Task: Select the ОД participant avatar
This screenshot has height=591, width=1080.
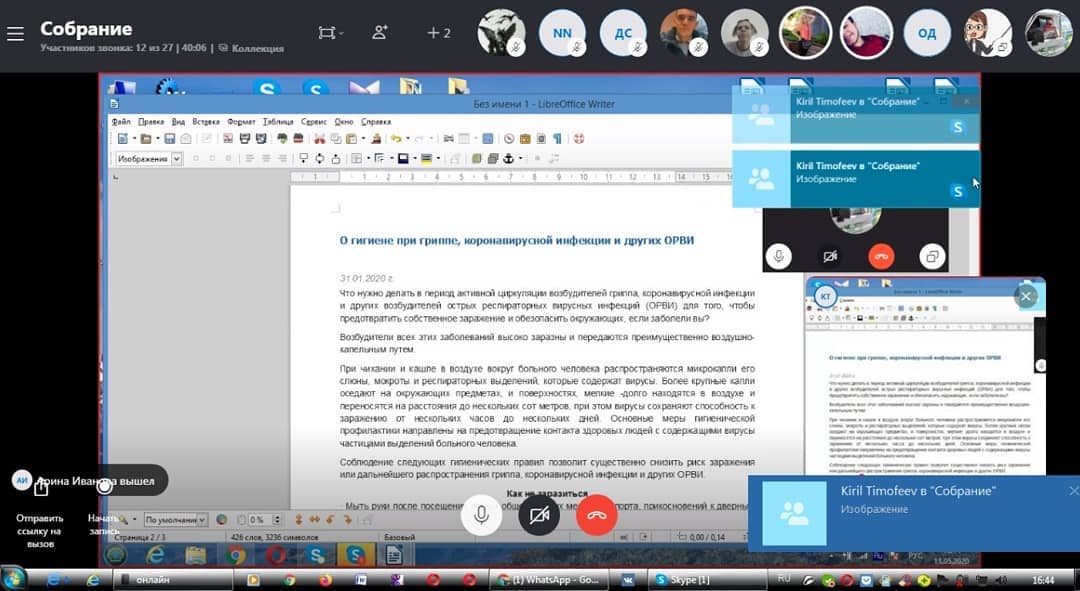Action: point(927,32)
